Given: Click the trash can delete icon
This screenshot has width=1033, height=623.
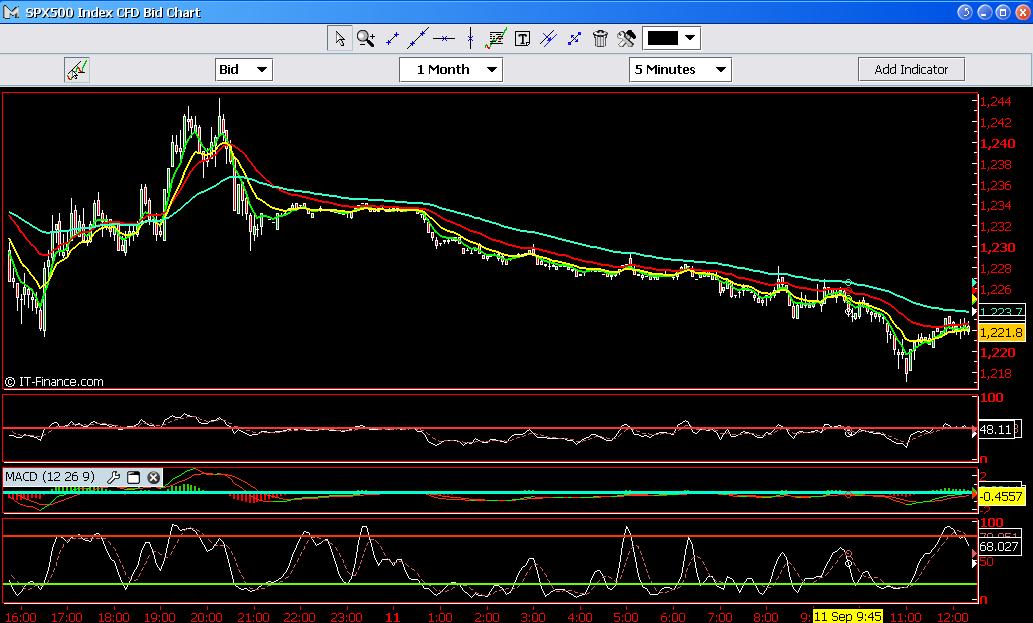Looking at the screenshot, I should pyautogui.click(x=600, y=38).
